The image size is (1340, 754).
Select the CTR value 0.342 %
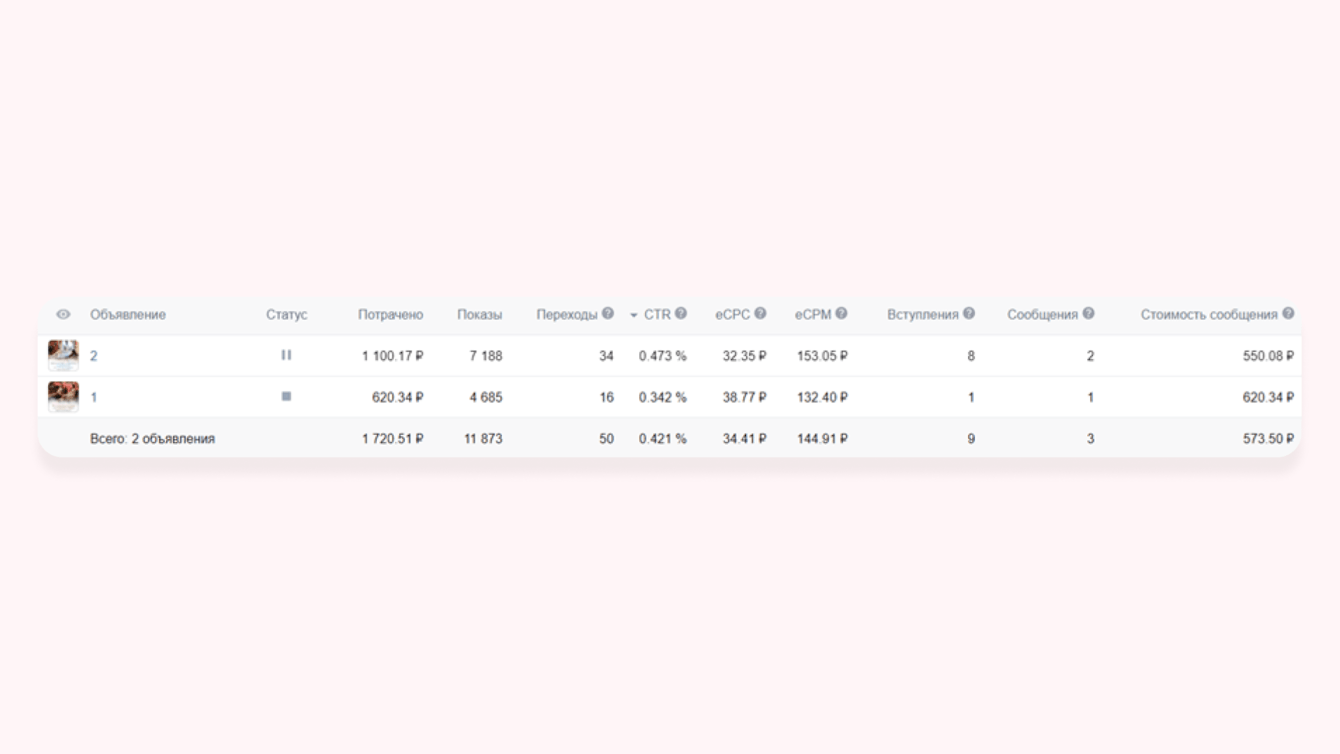coord(663,398)
